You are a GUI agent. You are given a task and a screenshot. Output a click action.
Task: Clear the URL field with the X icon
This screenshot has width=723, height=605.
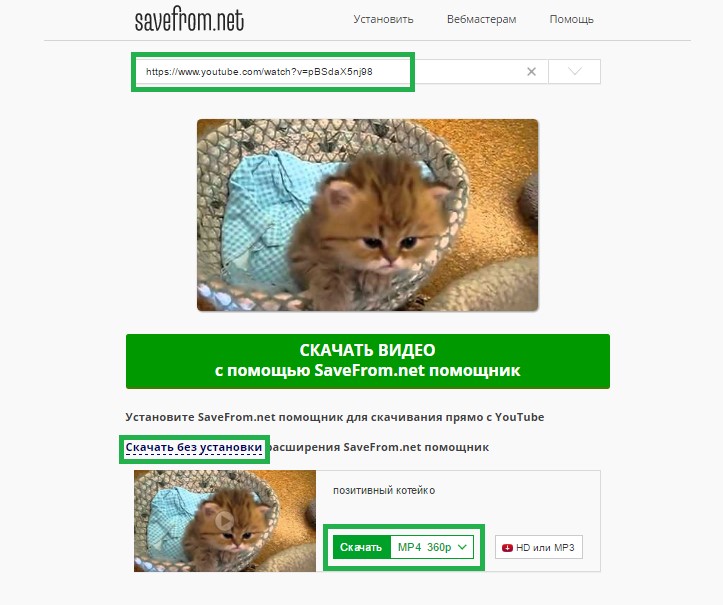point(531,71)
